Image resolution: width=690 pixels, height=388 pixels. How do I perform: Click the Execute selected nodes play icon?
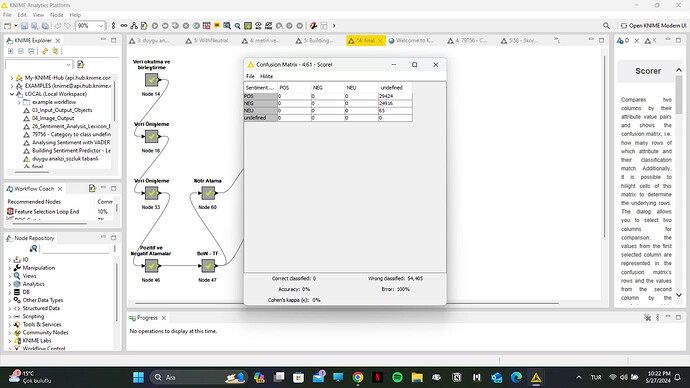tap(155, 26)
